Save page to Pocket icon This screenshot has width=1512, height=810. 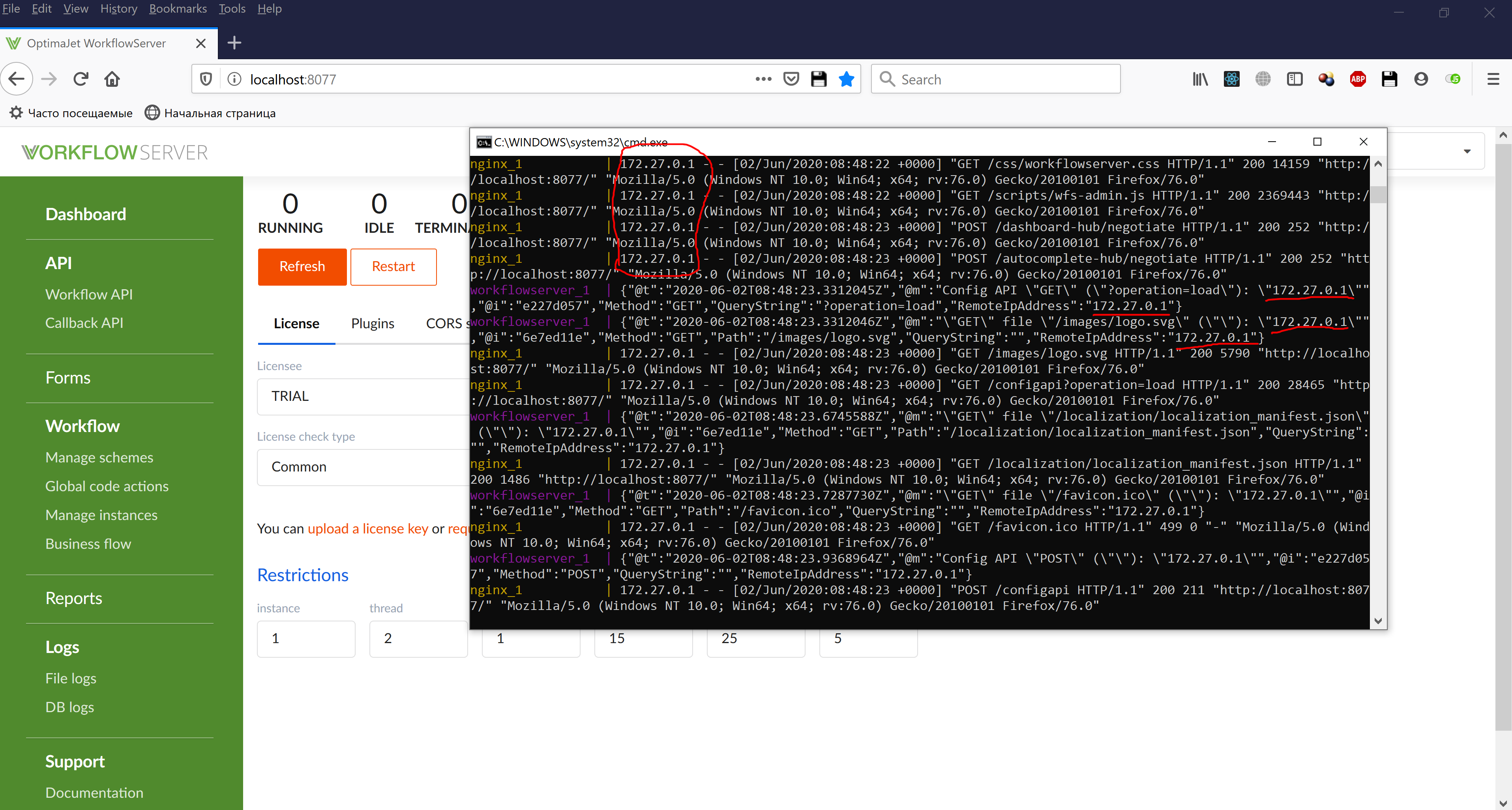click(x=791, y=79)
